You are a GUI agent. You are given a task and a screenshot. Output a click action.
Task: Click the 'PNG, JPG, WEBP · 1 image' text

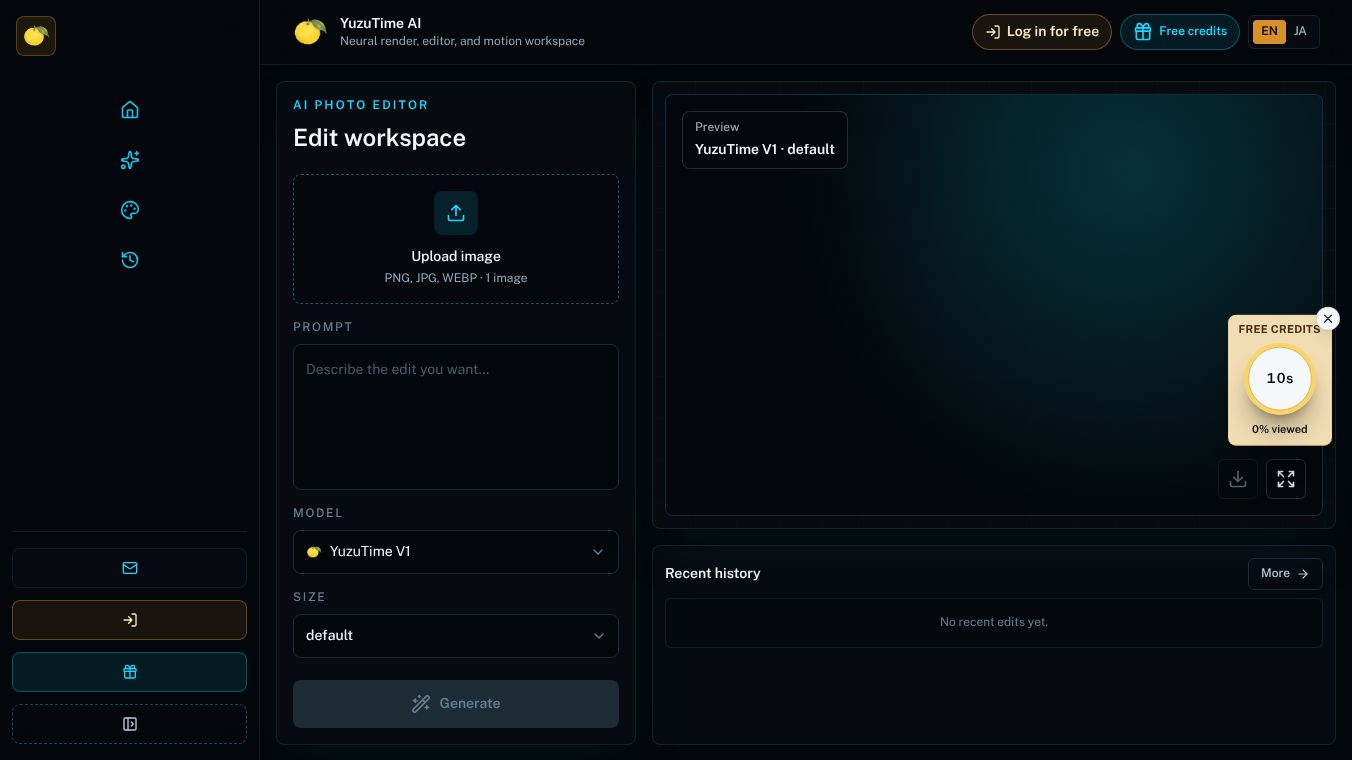456,278
